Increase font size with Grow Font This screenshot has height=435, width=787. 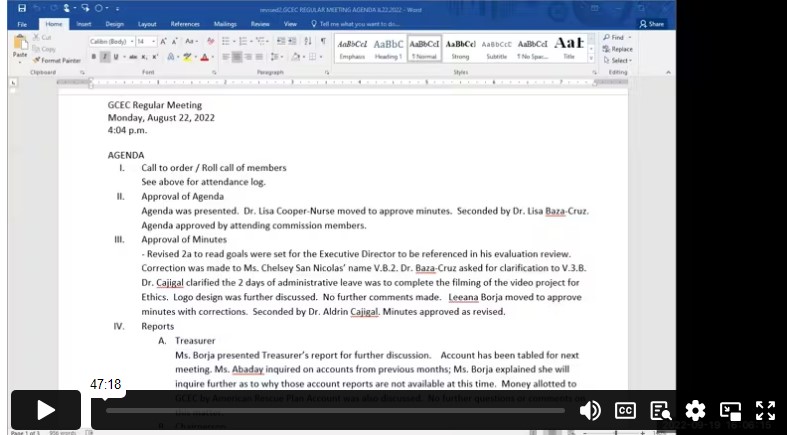click(x=164, y=42)
